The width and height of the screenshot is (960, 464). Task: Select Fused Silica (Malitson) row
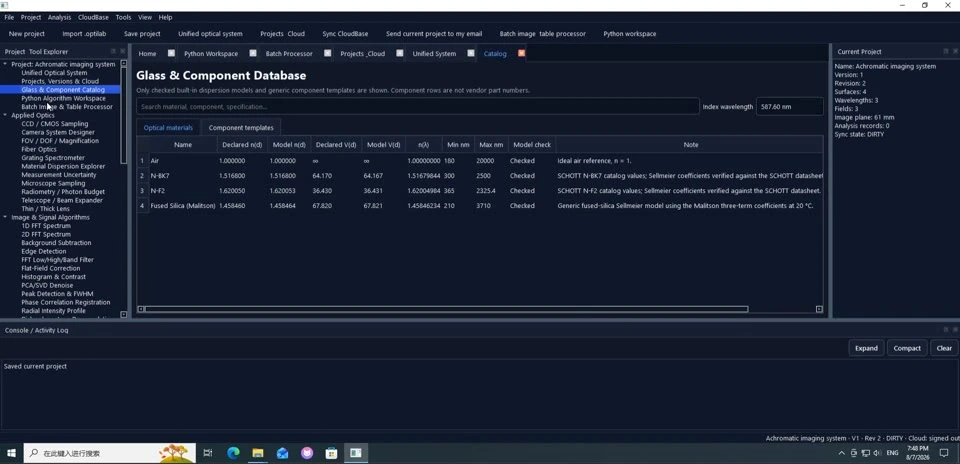tap(480, 206)
